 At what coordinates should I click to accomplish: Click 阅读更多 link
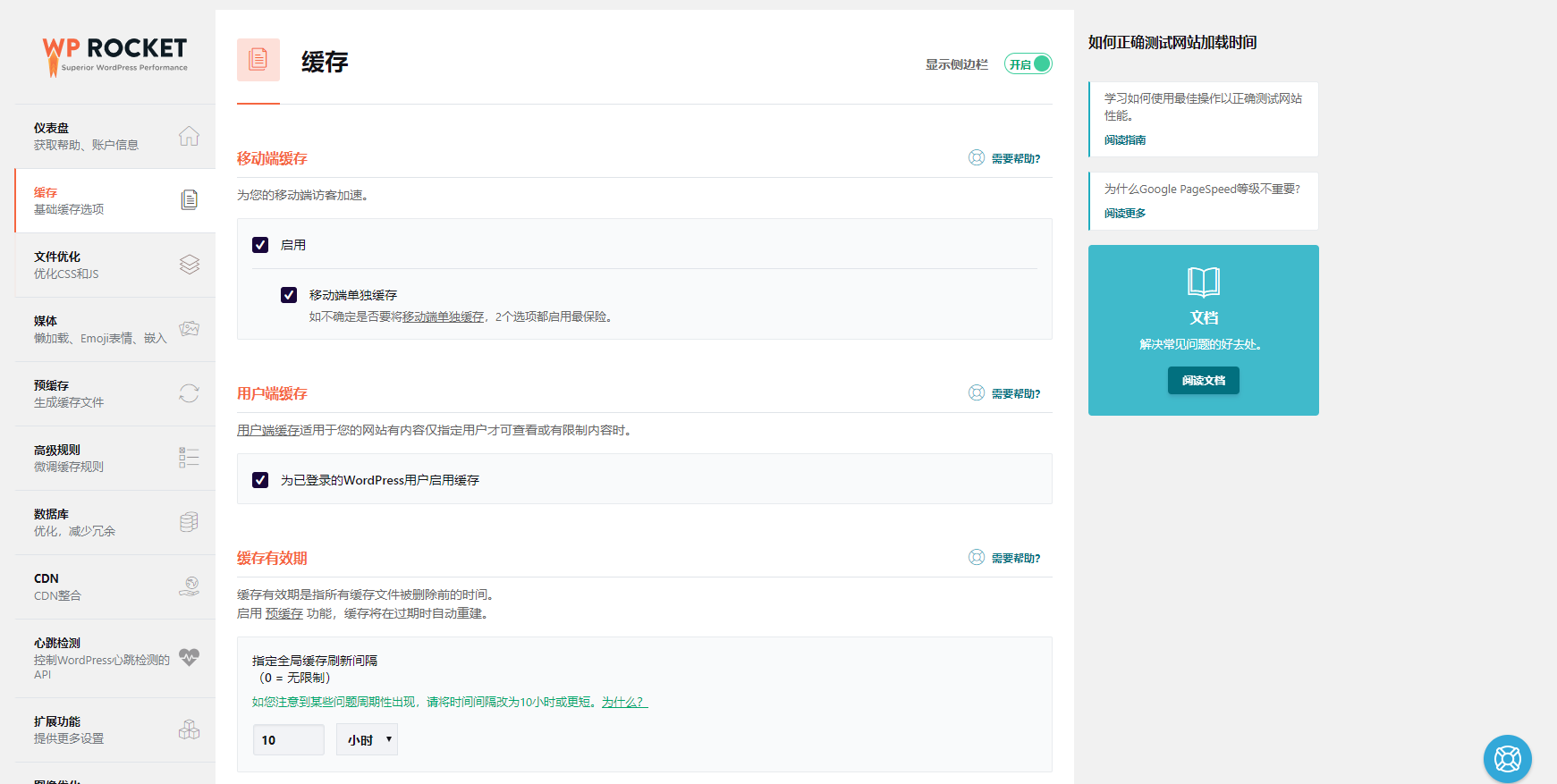click(x=1124, y=214)
